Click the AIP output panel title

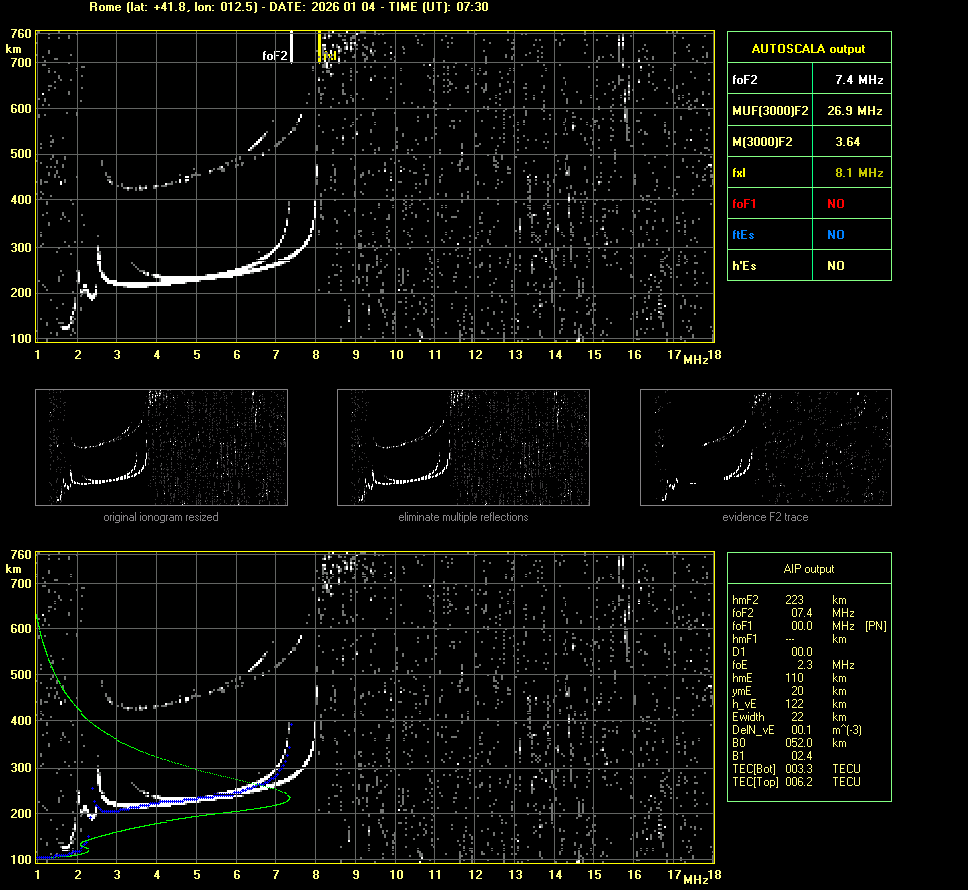[x=808, y=569]
